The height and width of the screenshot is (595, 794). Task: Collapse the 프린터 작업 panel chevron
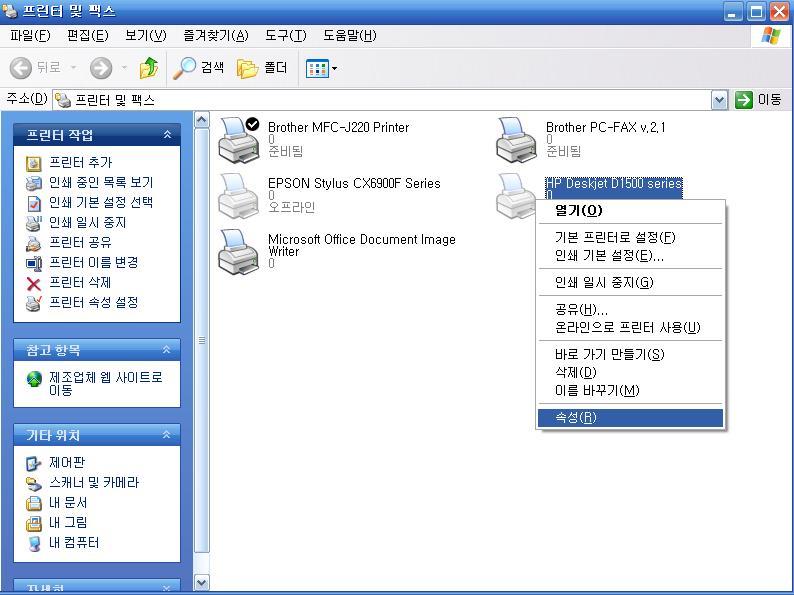(167, 135)
